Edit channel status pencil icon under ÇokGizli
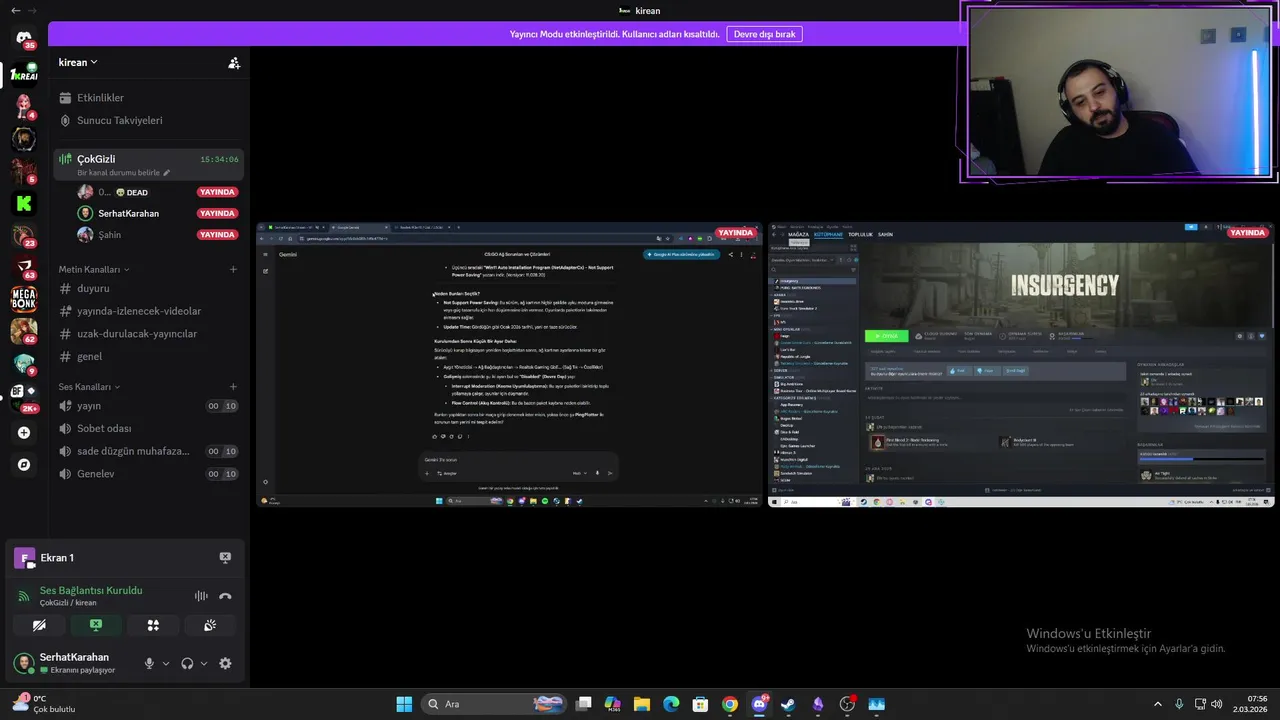 click(x=167, y=173)
